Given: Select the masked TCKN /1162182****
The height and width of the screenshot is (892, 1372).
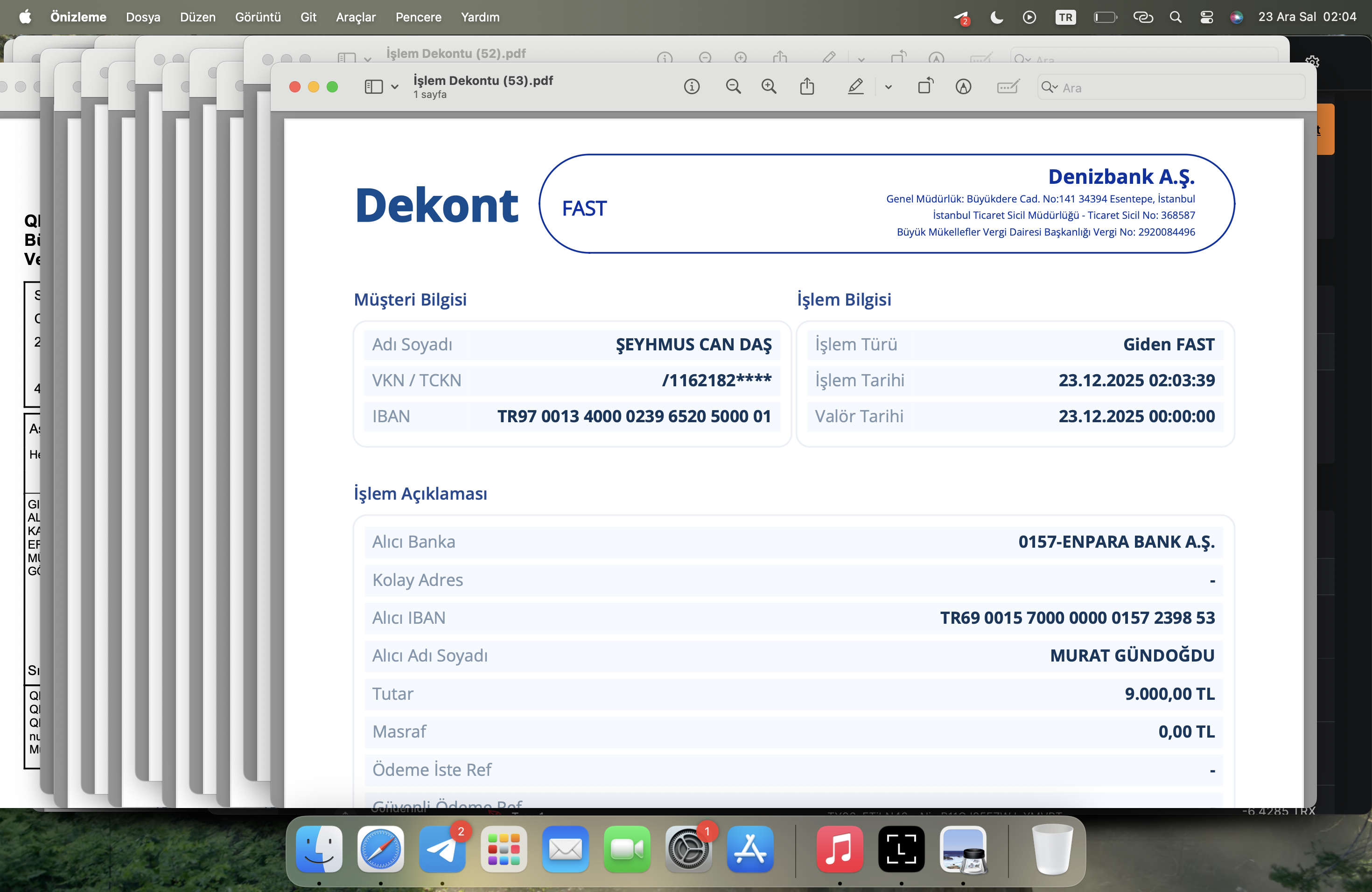Looking at the screenshot, I should [x=716, y=380].
